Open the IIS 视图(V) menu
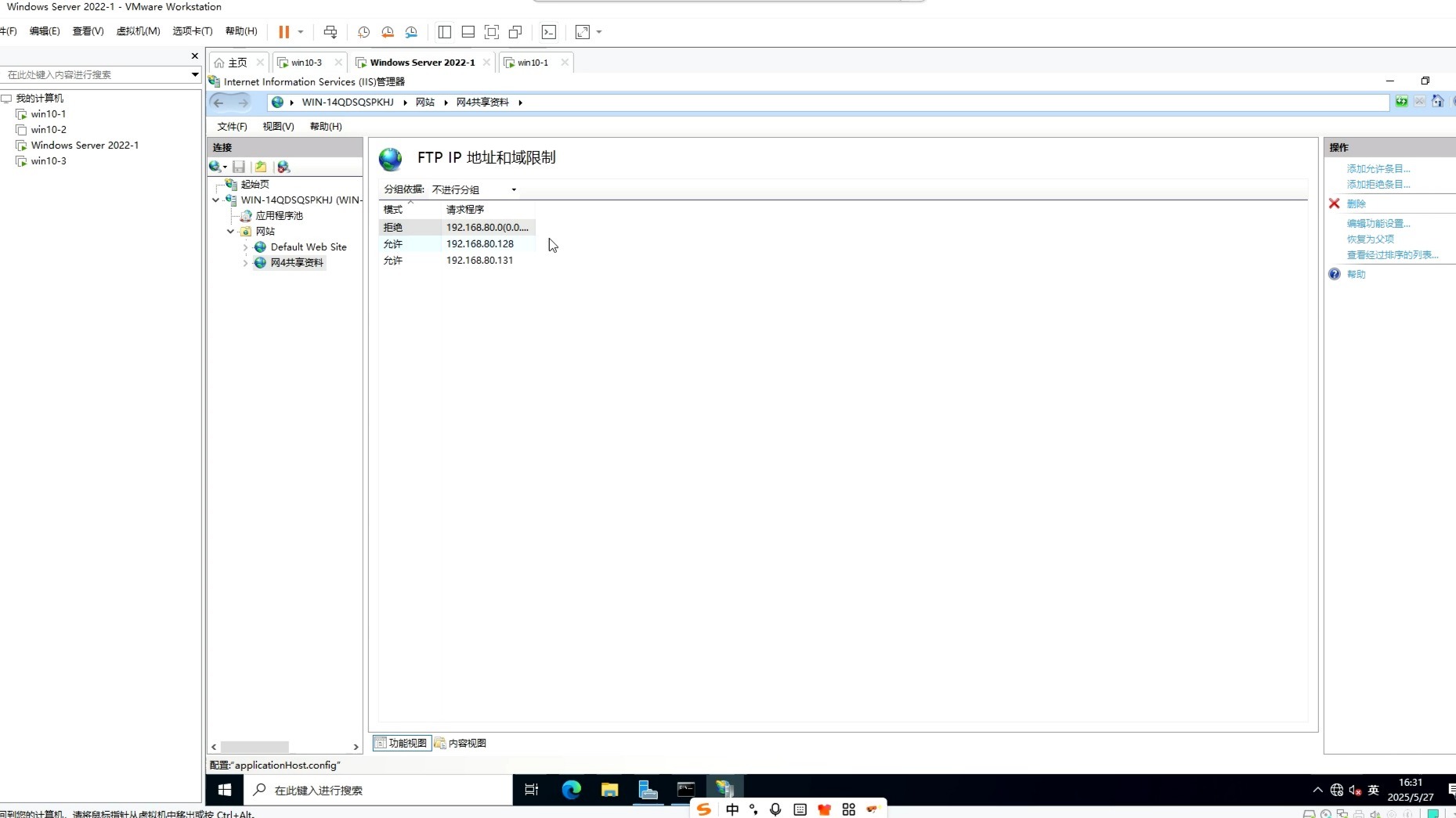The height and width of the screenshot is (818, 1456). click(x=278, y=126)
